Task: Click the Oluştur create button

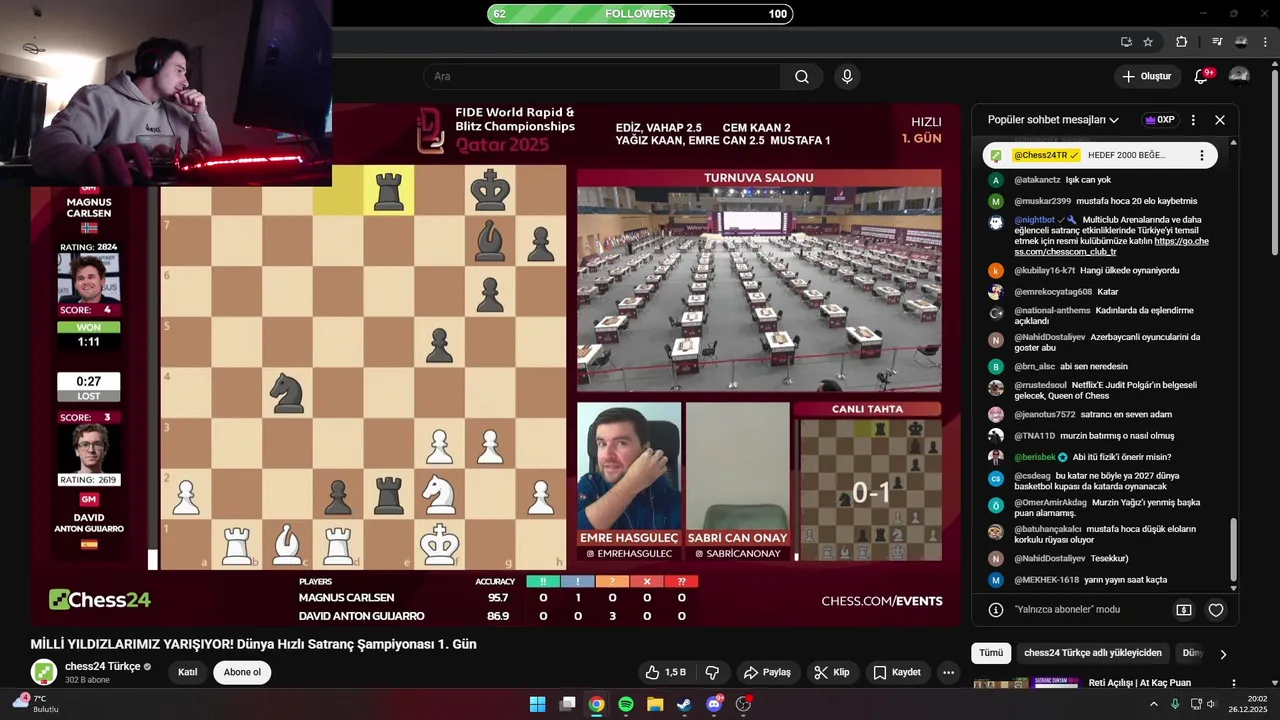Action: tap(1146, 77)
